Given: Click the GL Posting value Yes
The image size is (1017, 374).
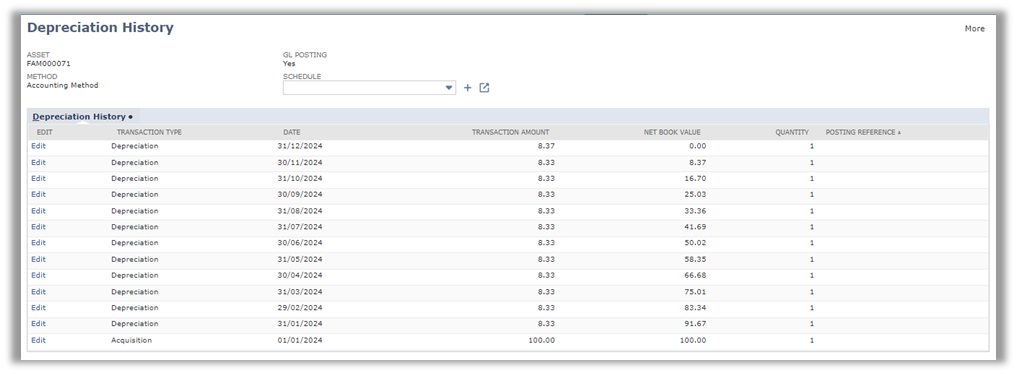Looking at the screenshot, I should [x=289, y=64].
